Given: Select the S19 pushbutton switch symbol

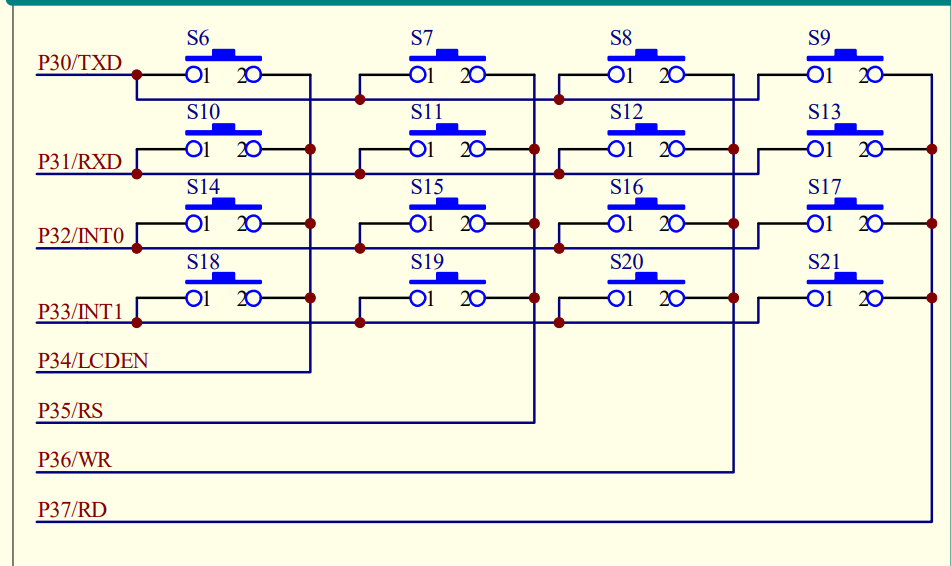Looking at the screenshot, I should (447, 289).
